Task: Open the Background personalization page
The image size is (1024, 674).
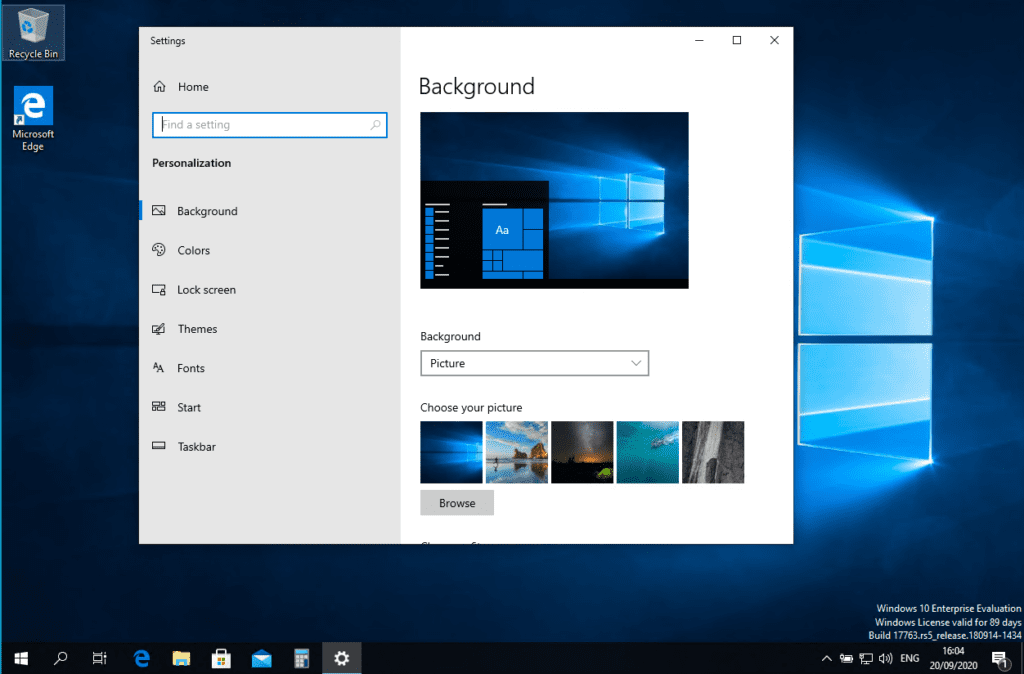Action: [x=270, y=211]
